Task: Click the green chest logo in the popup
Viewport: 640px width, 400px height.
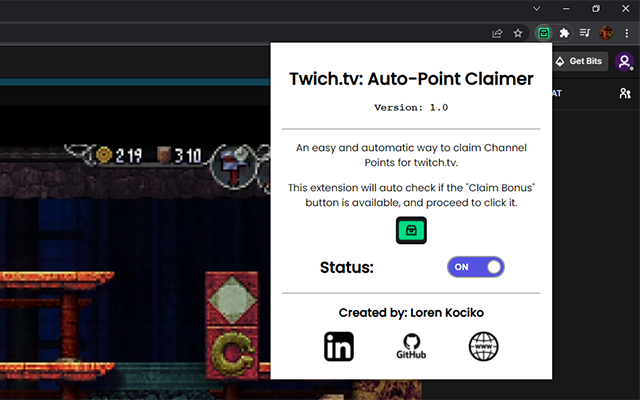Action: pos(411,231)
